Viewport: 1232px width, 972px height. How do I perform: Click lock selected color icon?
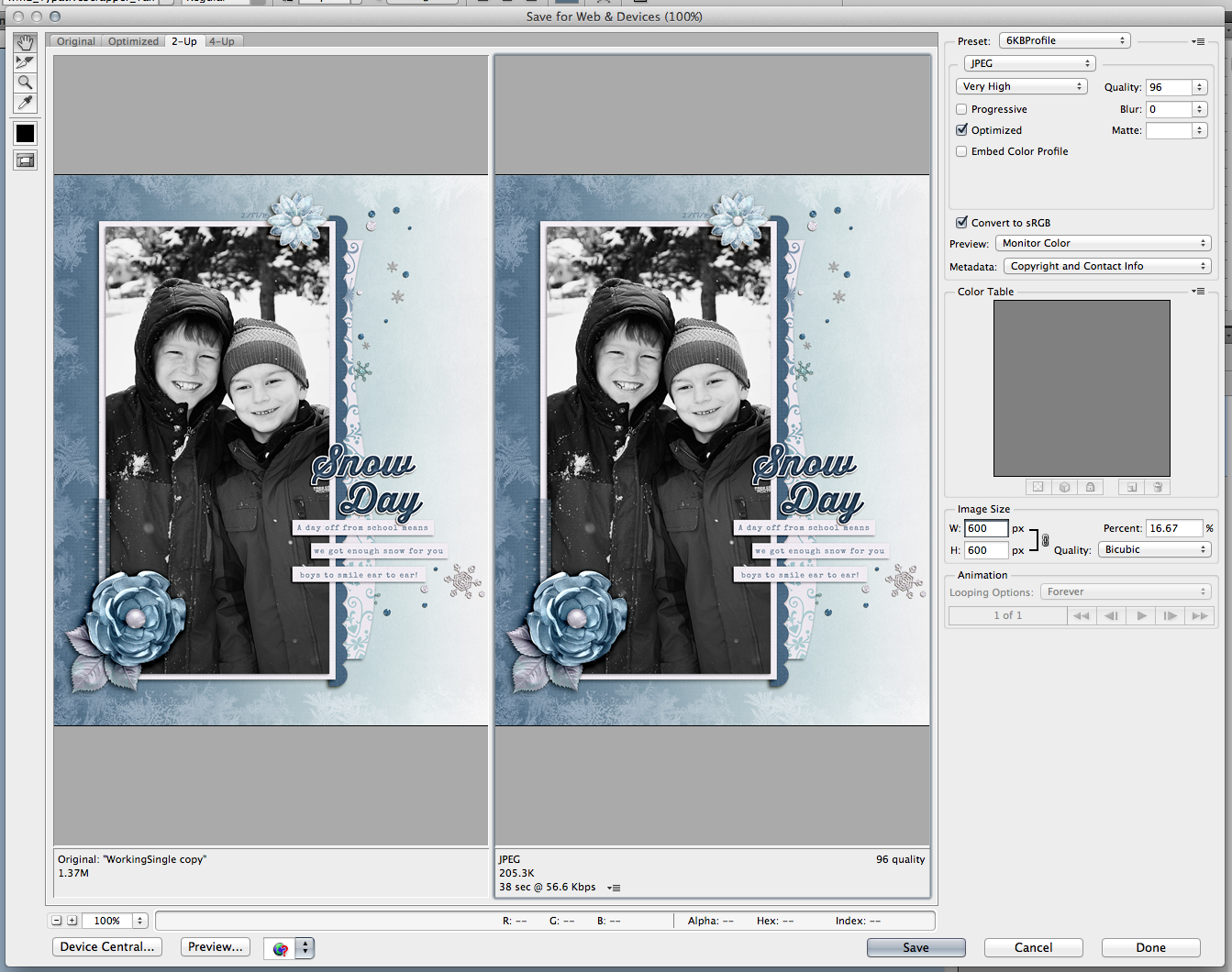click(x=1090, y=487)
